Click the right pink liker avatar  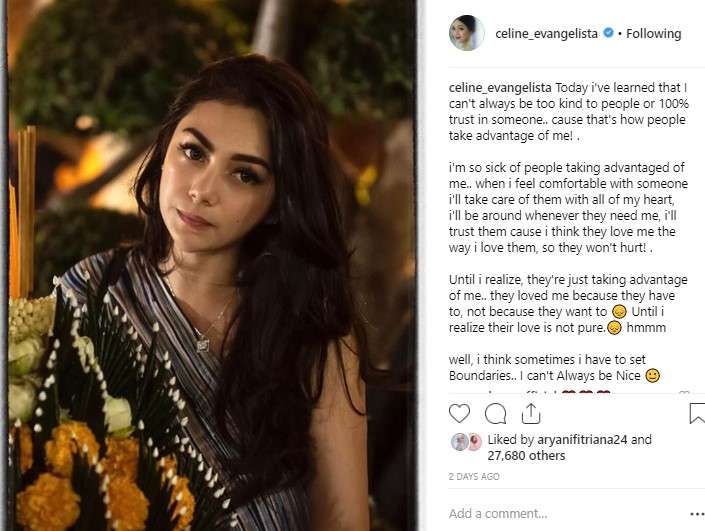(472, 441)
